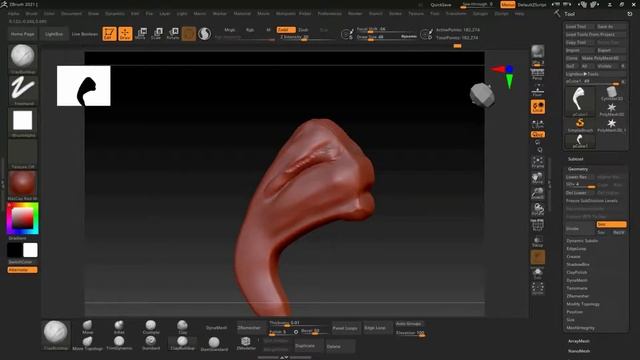Viewport: 640px width, 360px height.
Task: Select the Move transform tool
Action: click(140, 33)
